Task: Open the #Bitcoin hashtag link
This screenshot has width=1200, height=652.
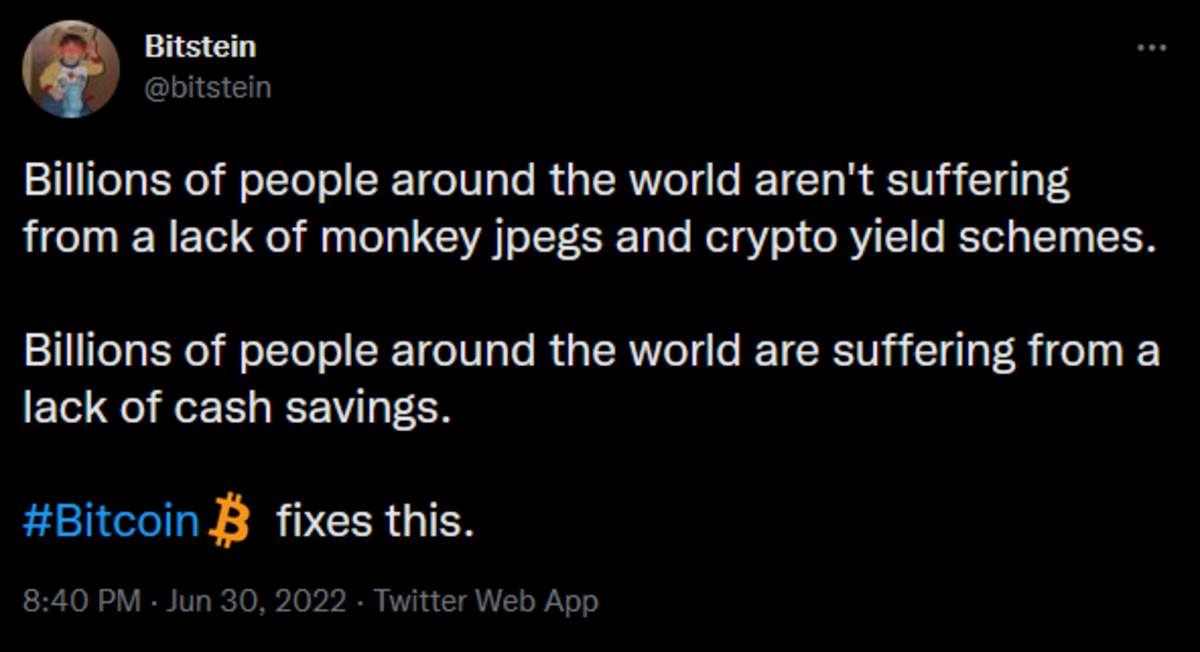Action: pyautogui.click(x=110, y=521)
